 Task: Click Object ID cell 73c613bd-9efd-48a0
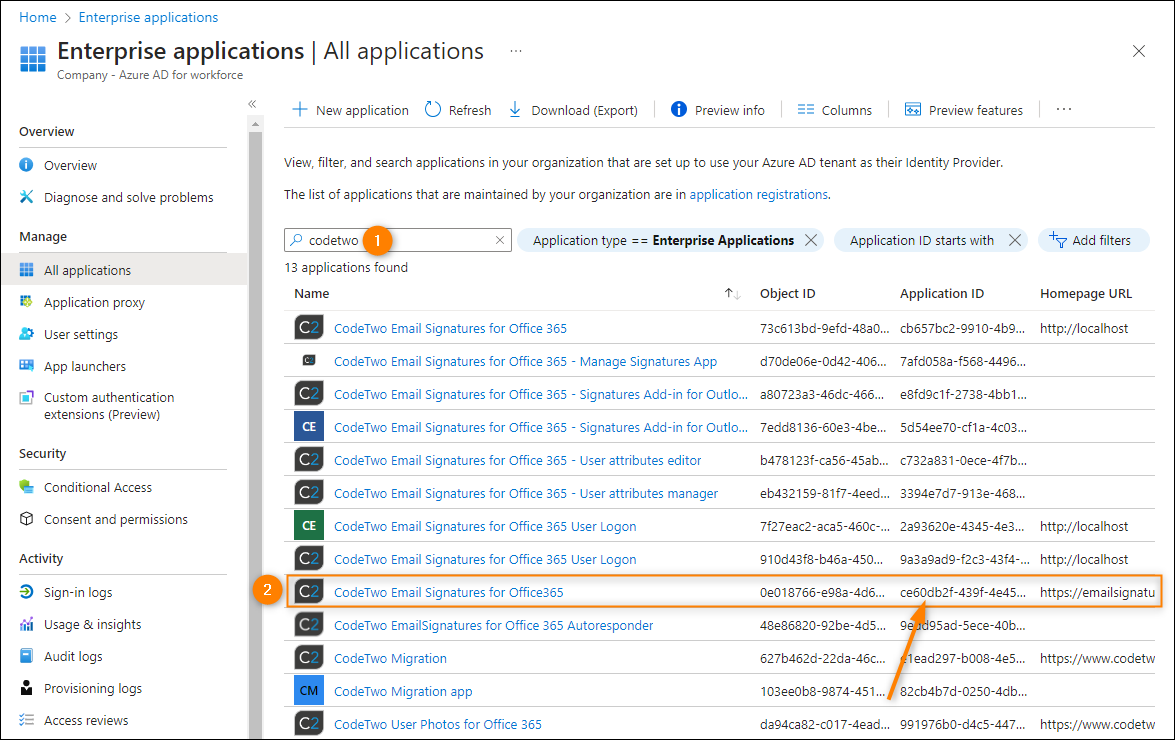click(x=824, y=329)
